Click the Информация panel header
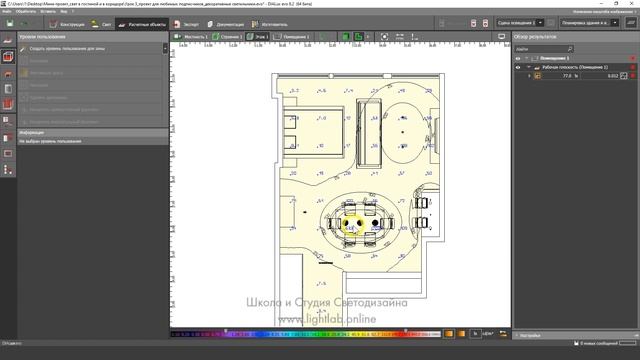Viewport: 640px width, 360px height. (x=93, y=133)
